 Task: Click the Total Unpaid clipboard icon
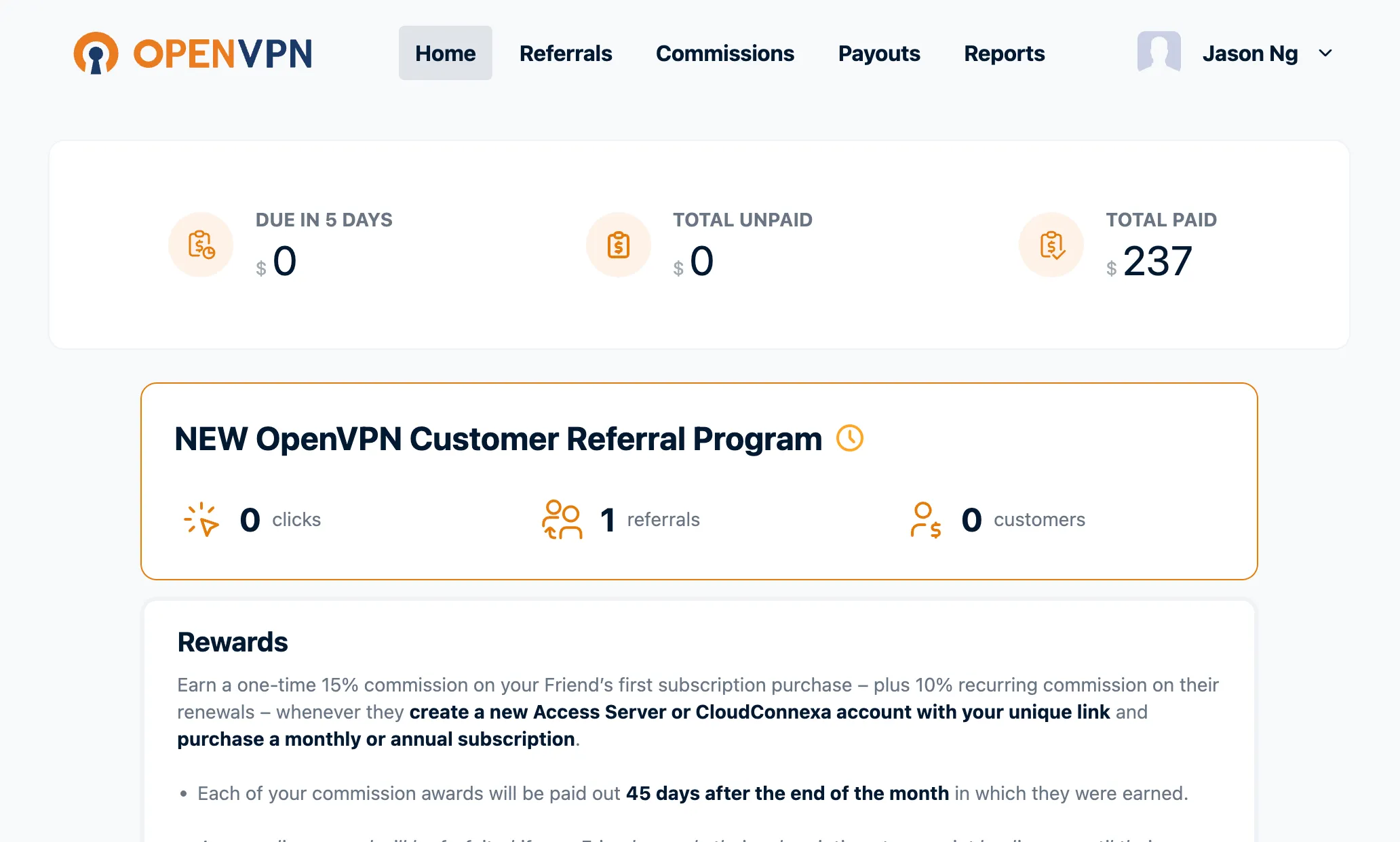coord(618,245)
